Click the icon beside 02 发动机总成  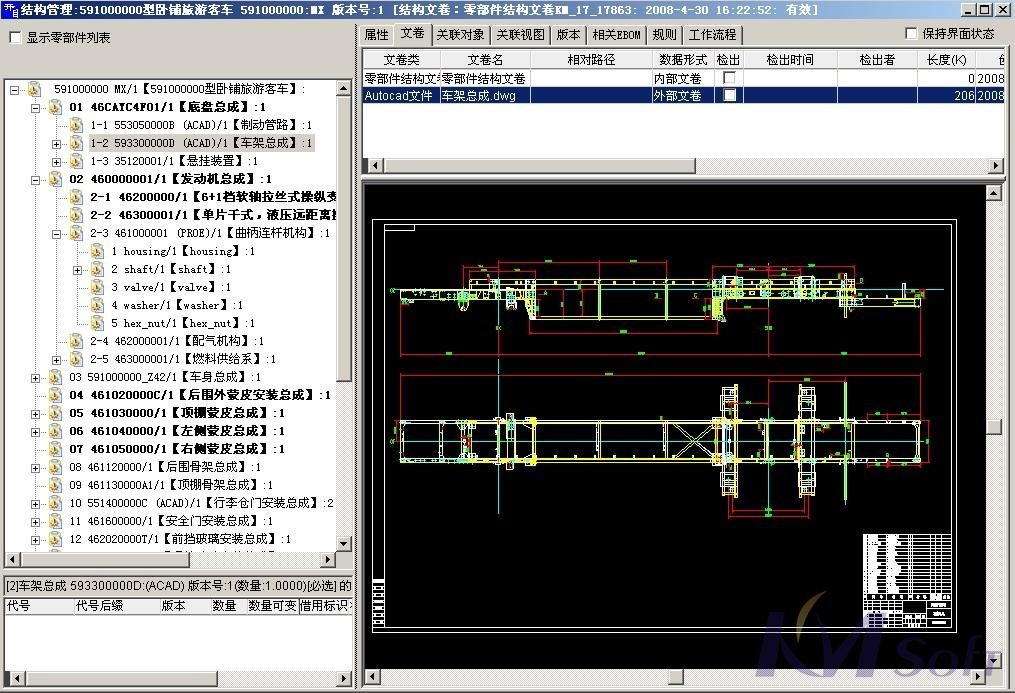point(56,179)
